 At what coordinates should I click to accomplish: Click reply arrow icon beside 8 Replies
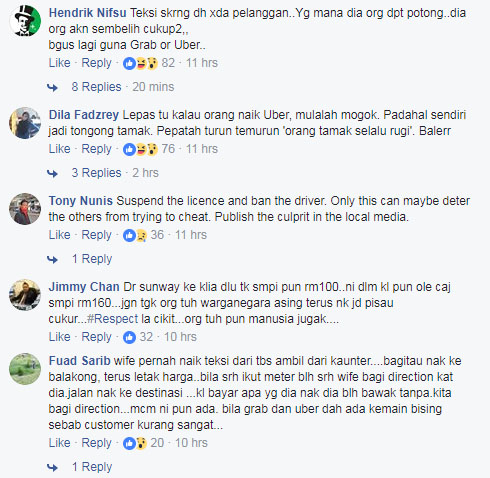point(52,87)
